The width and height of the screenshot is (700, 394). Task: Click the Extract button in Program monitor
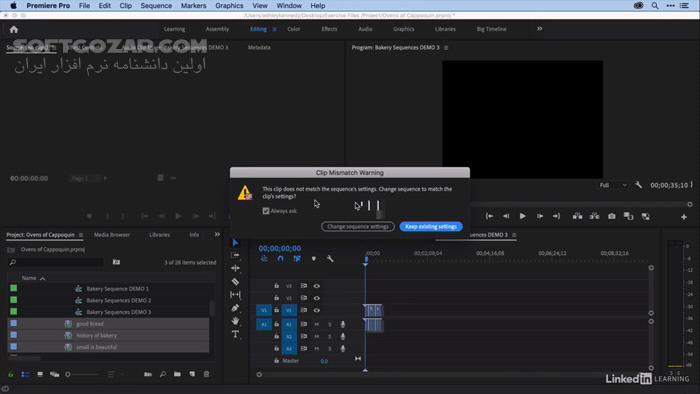click(x=594, y=216)
